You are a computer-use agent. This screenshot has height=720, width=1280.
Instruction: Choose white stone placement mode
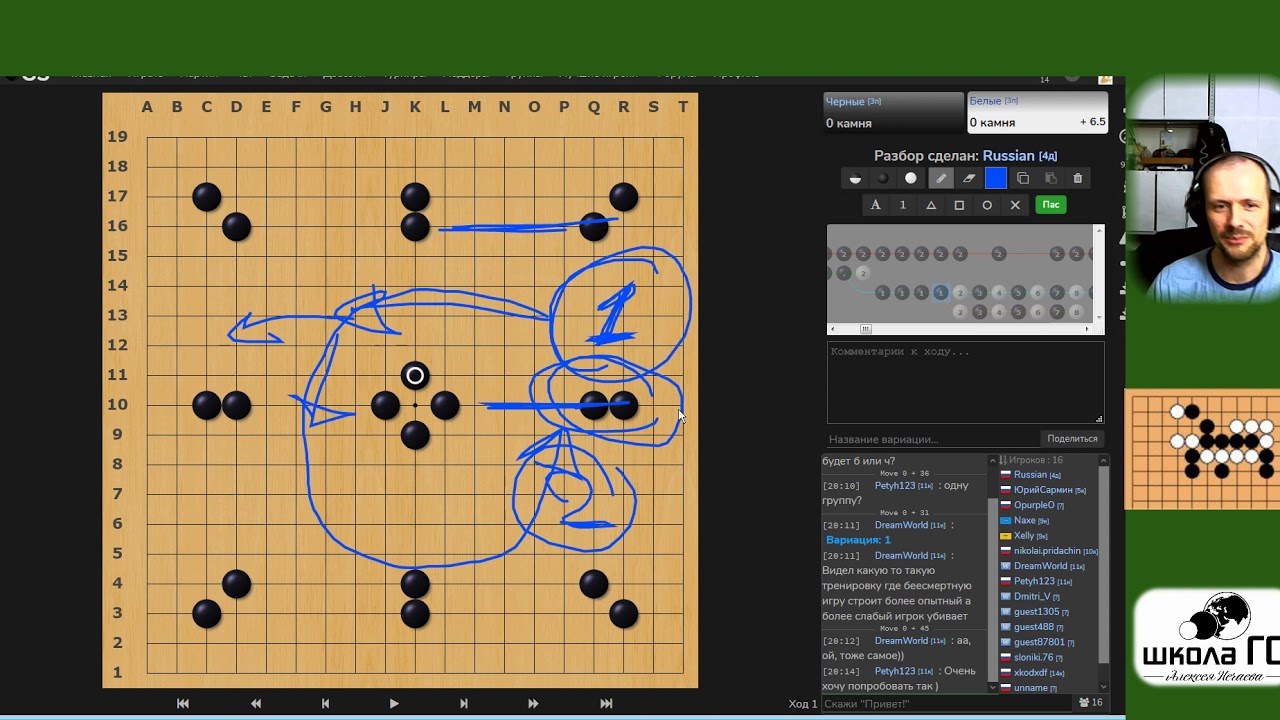[911, 178]
